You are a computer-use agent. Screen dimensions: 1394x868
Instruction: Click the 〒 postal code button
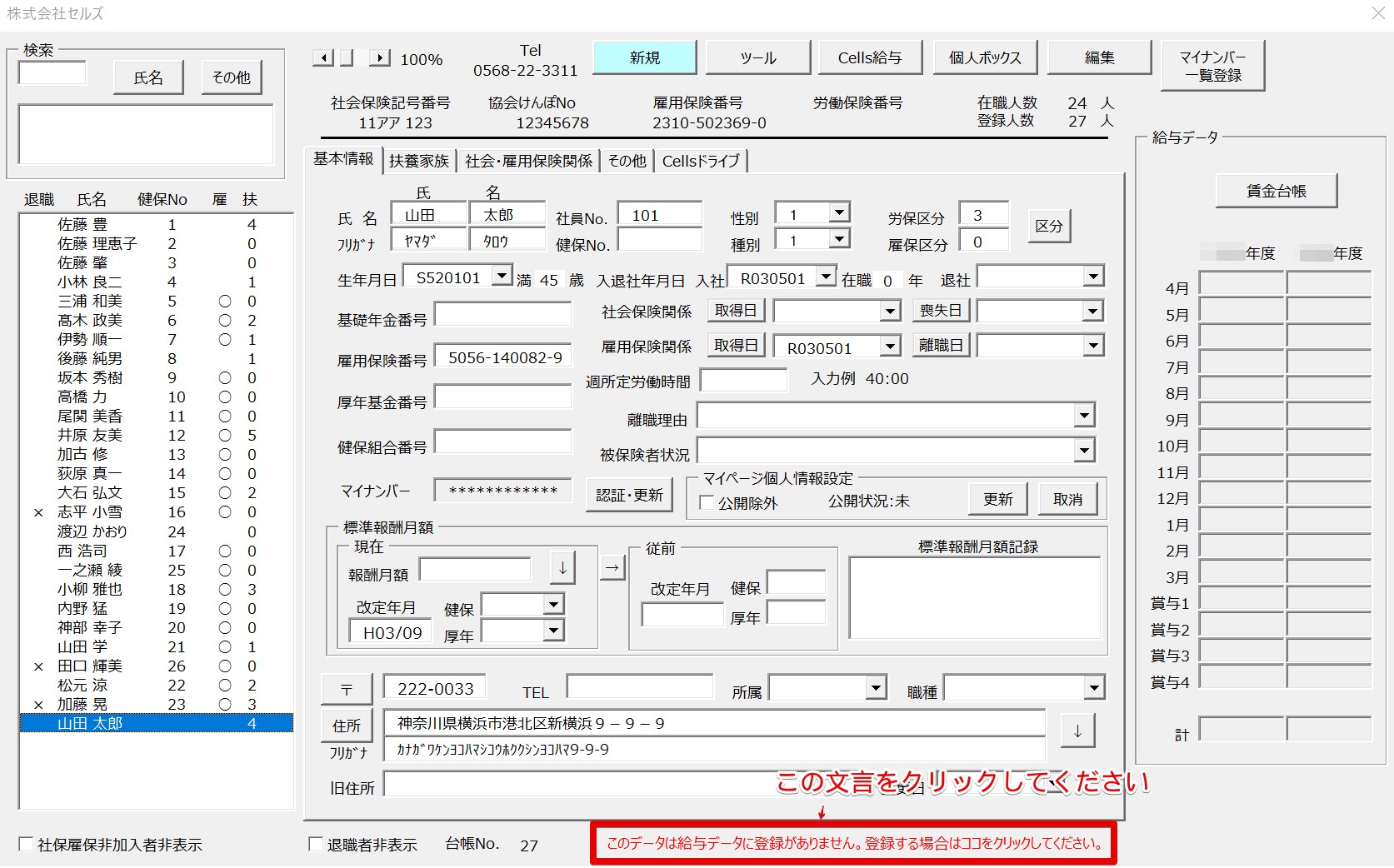(x=347, y=690)
